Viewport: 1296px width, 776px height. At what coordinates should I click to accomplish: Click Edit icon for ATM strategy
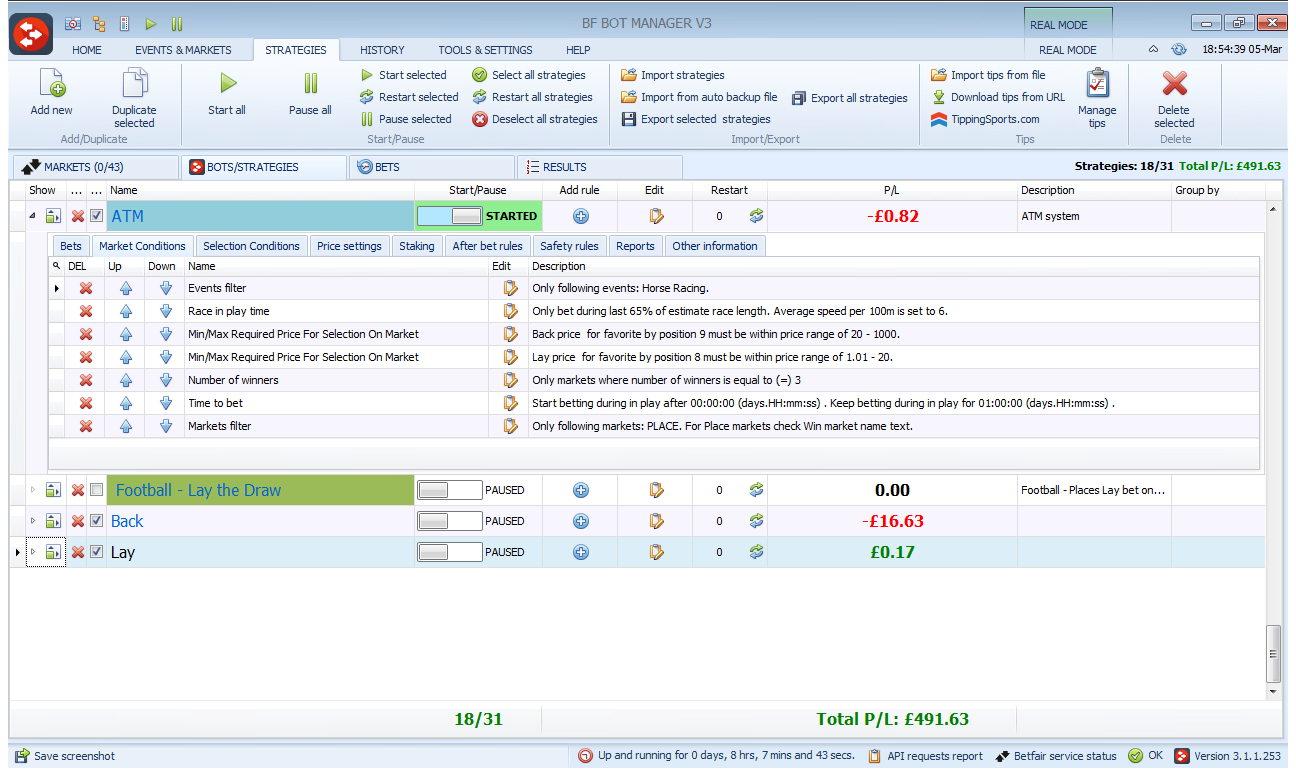(656, 216)
